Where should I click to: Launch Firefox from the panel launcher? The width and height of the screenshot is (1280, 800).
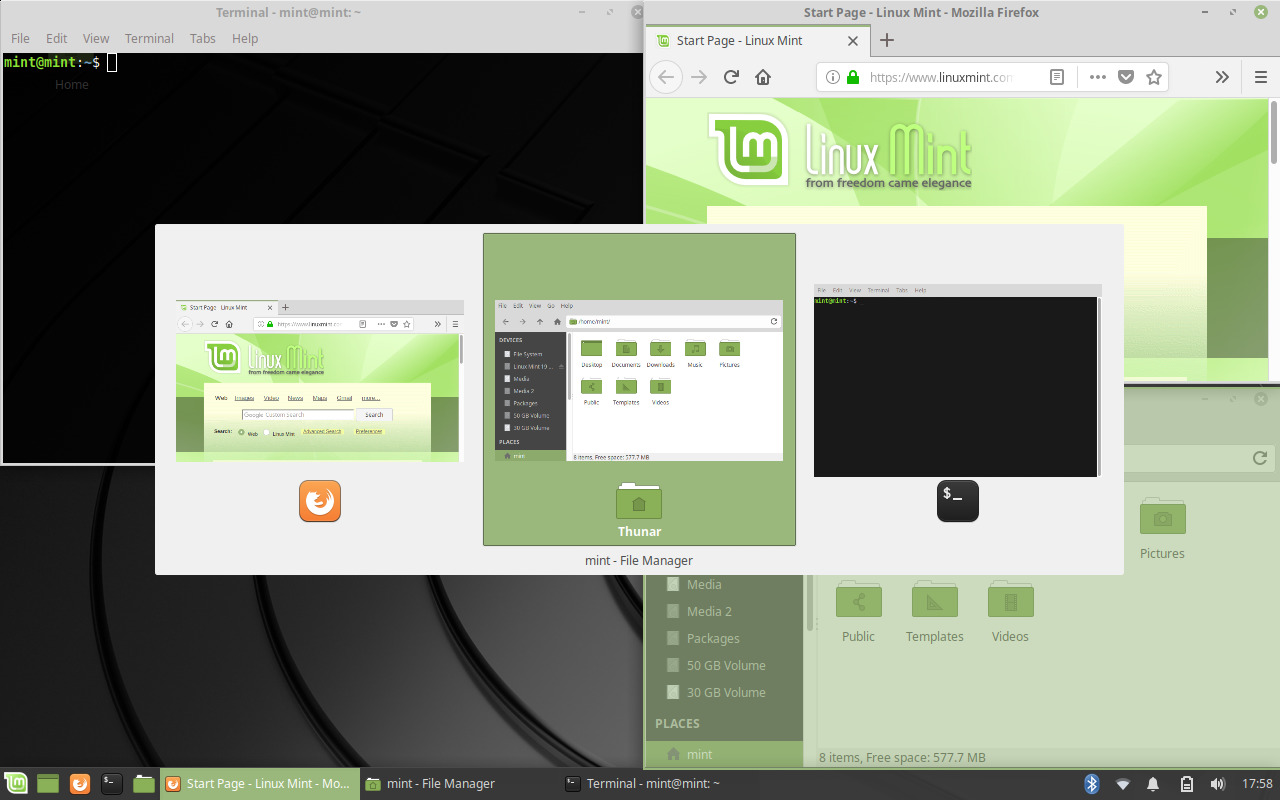tap(78, 783)
